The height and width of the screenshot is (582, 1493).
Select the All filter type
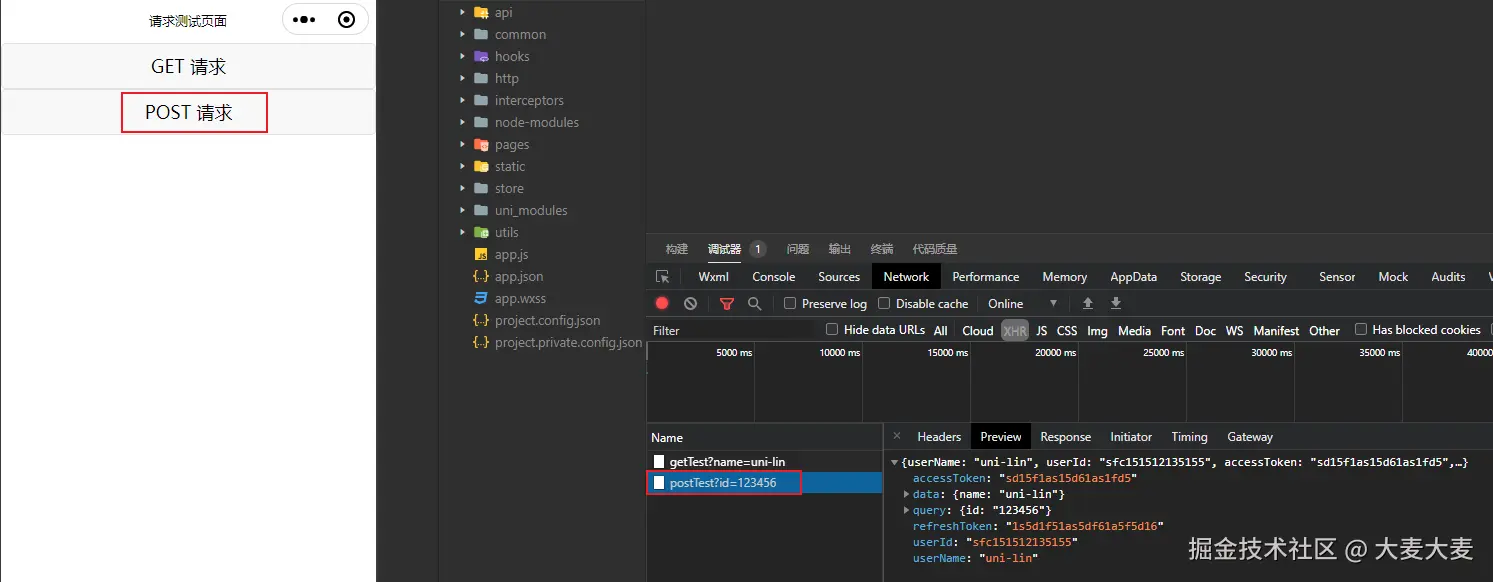pyautogui.click(x=941, y=331)
